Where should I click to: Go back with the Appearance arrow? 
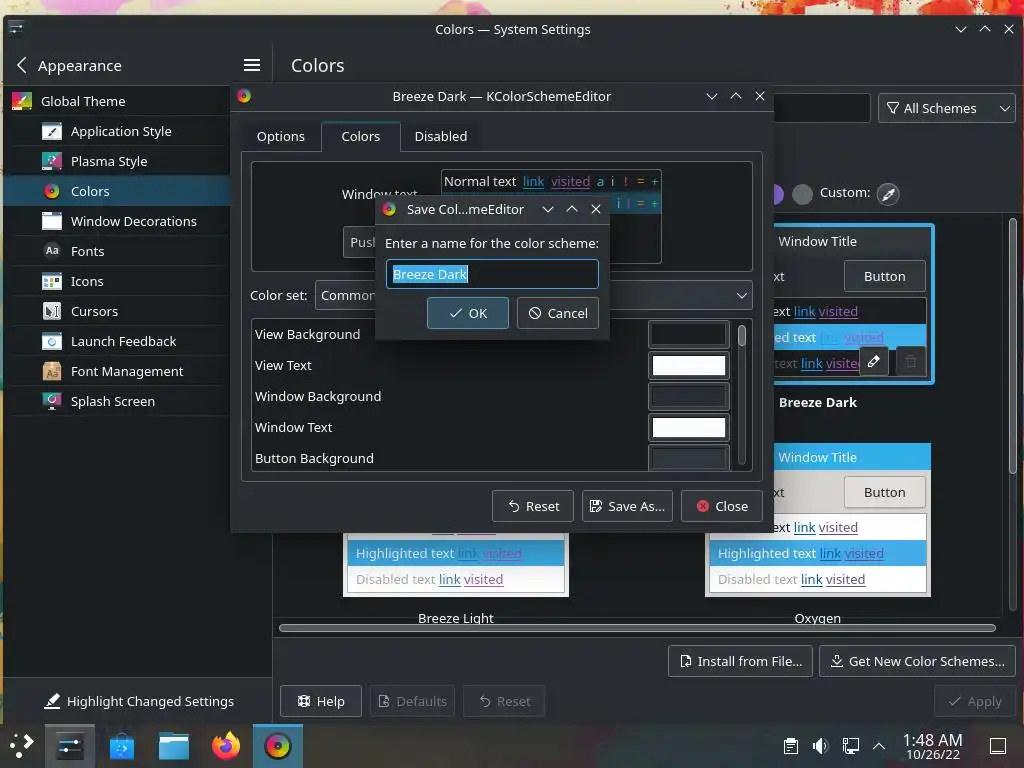22,65
